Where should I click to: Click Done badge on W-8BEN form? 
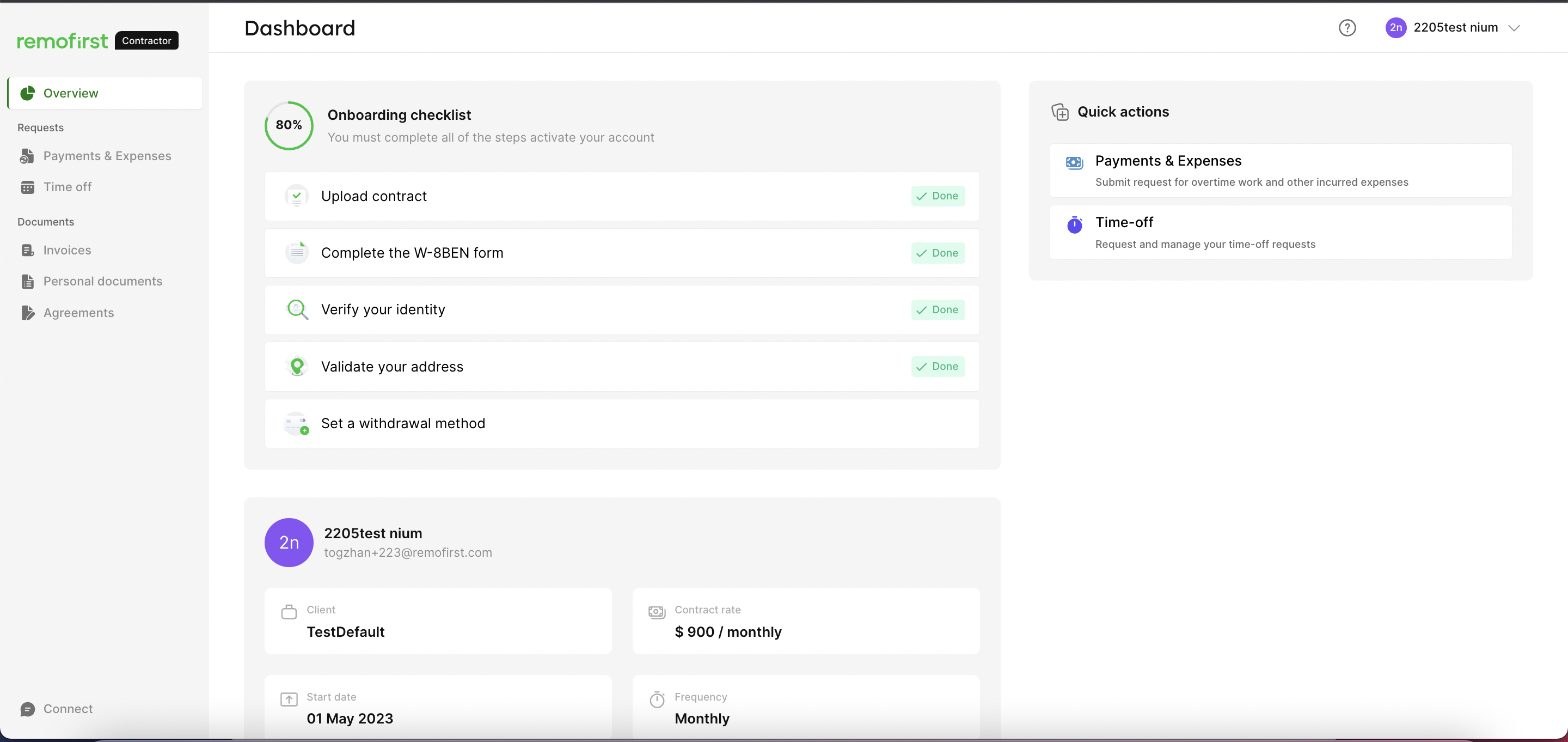938,253
